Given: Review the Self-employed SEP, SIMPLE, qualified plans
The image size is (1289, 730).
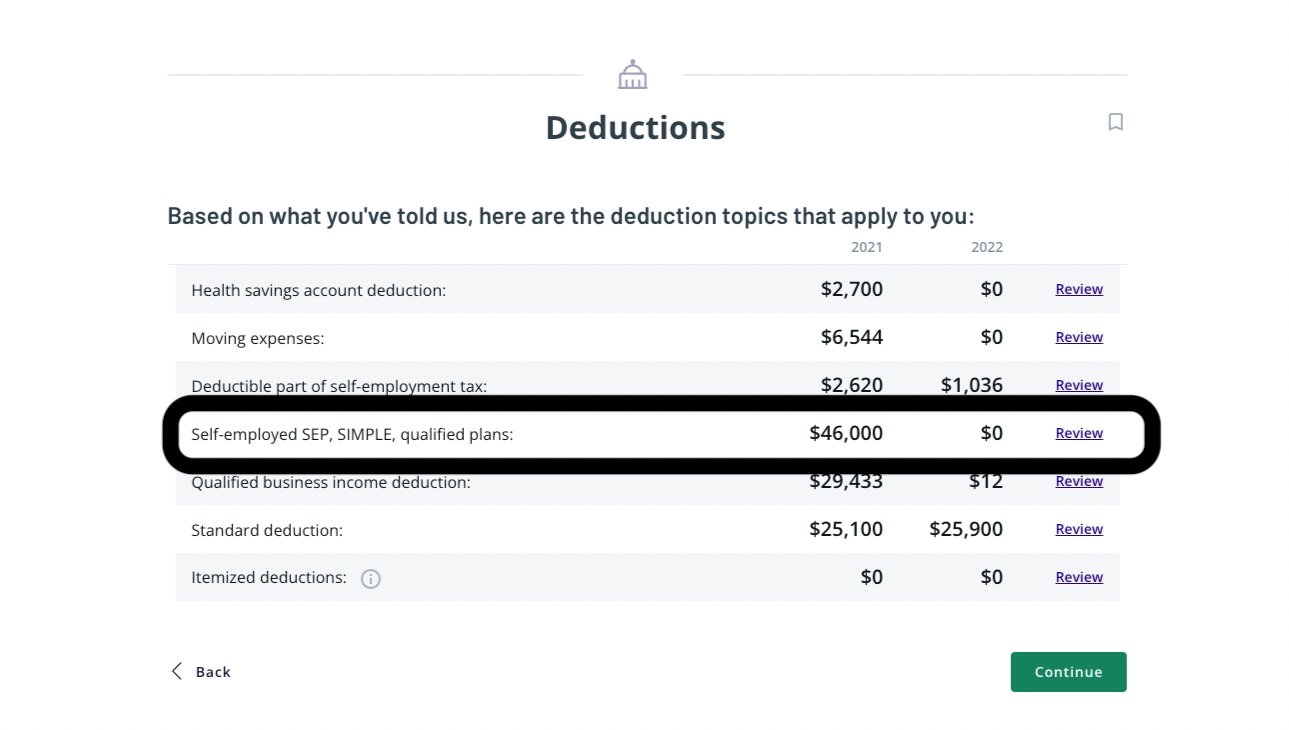Looking at the screenshot, I should pyautogui.click(x=1079, y=433).
